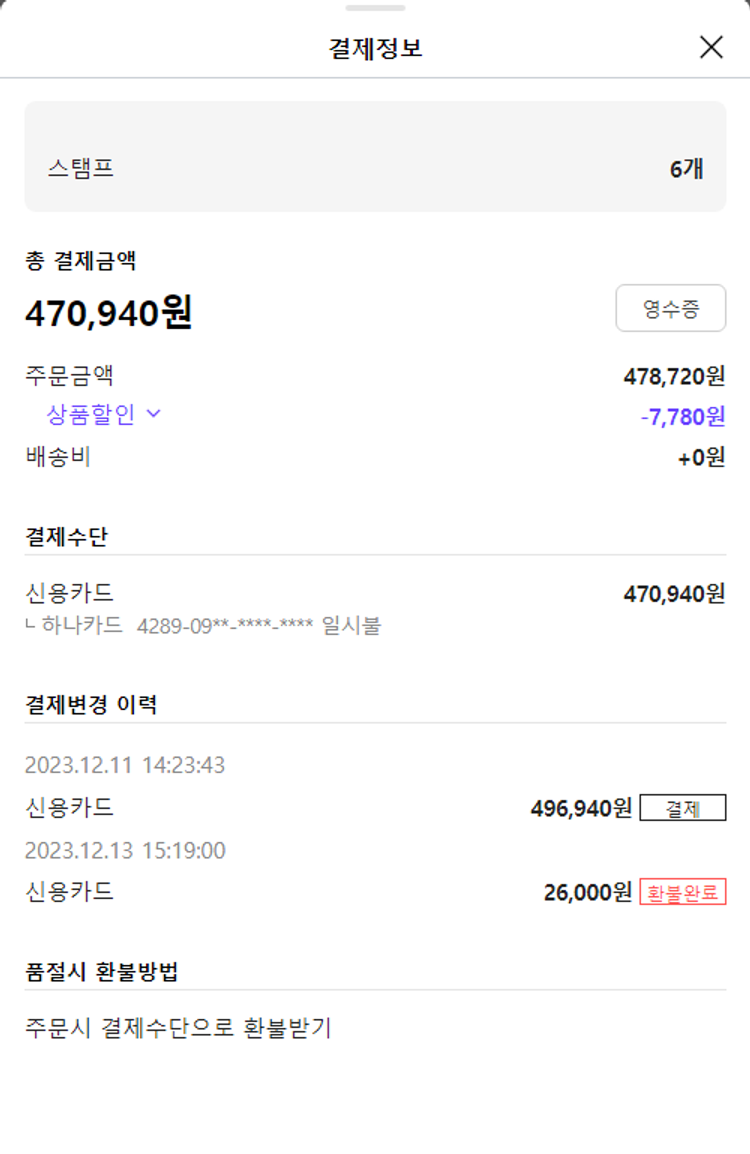
Task: Click the 496,940원 payment history amount
Action: pos(581,808)
